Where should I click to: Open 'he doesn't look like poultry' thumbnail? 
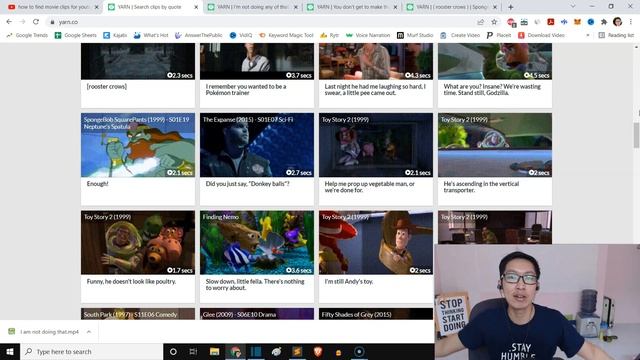pos(138,242)
